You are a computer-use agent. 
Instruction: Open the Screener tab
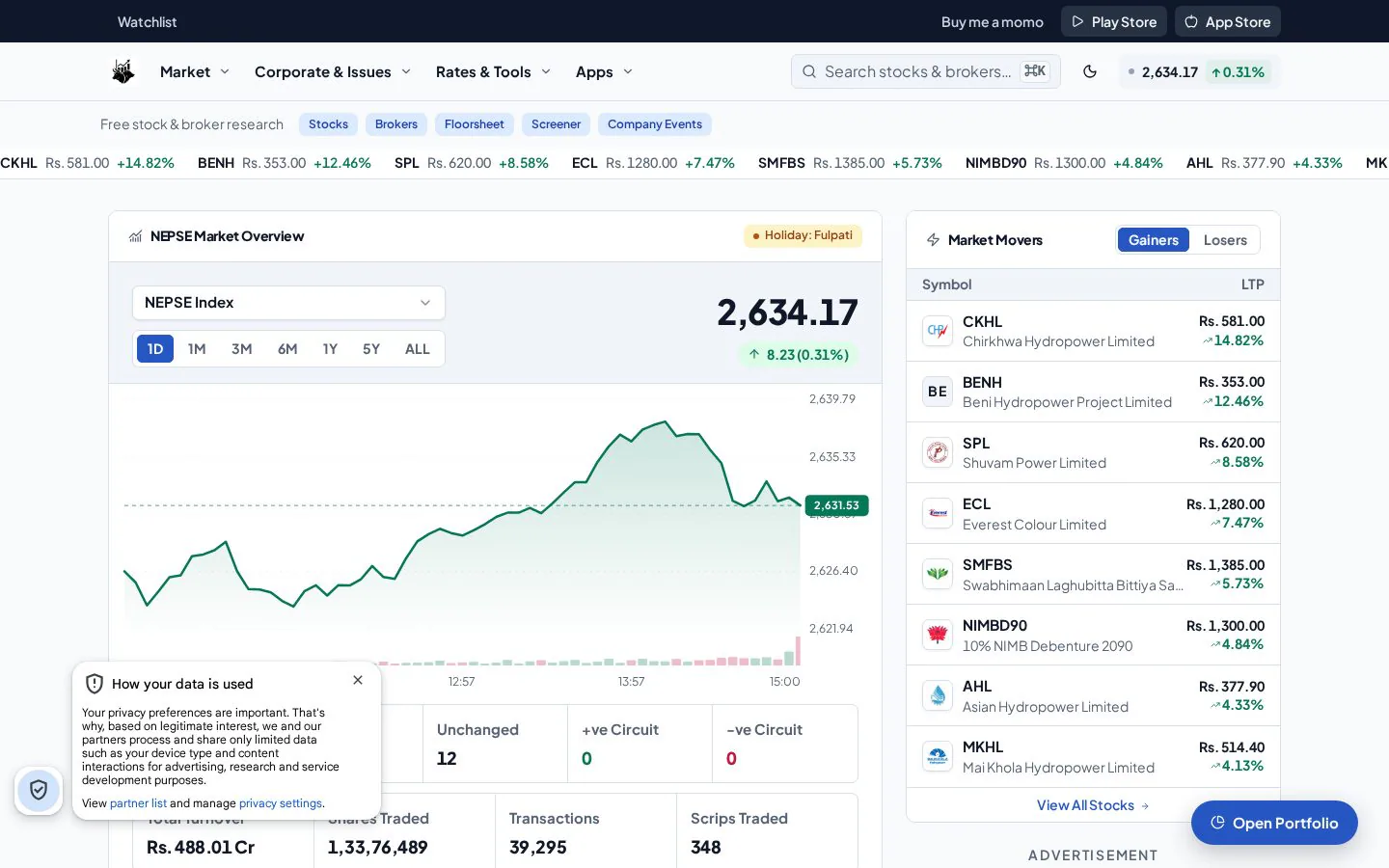pyautogui.click(x=556, y=124)
